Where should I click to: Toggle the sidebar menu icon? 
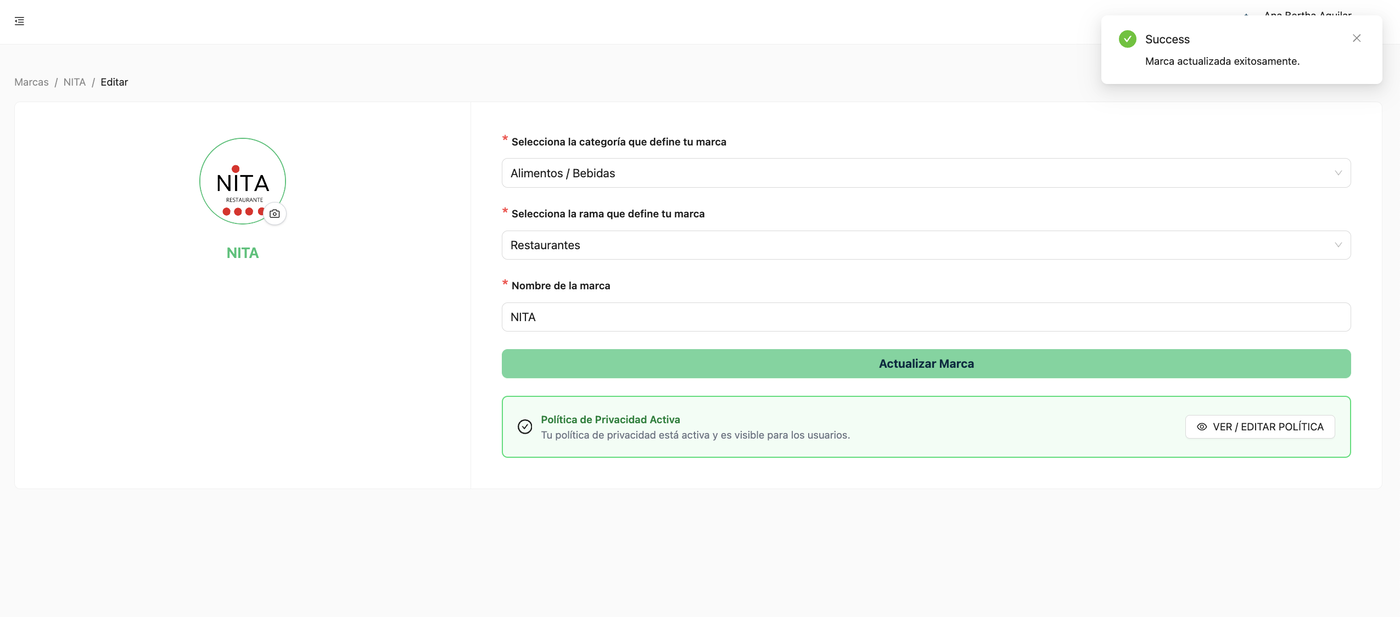point(19,21)
